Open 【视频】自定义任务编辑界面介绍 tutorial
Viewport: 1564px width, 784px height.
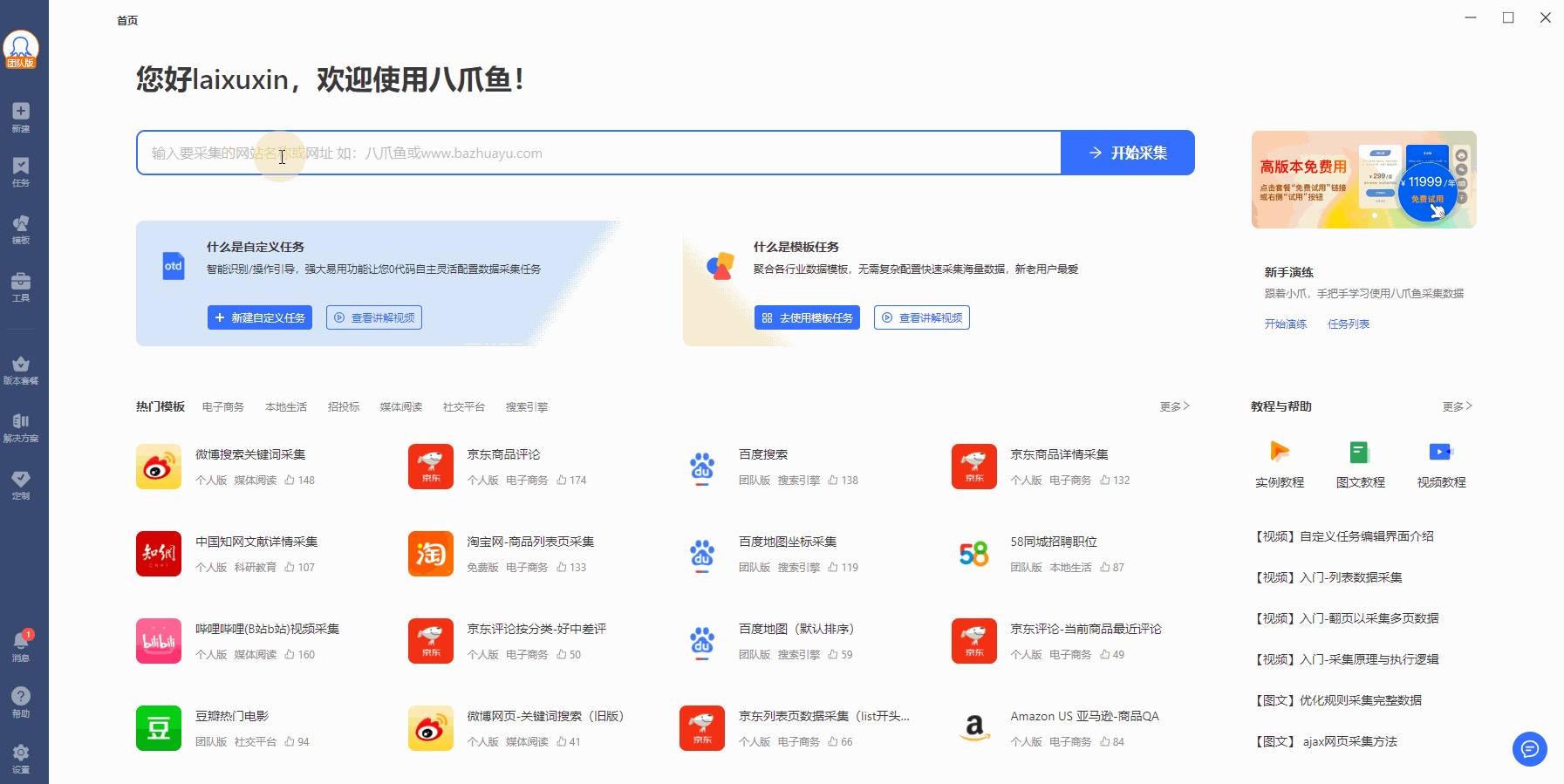[x=1343, y=536]
